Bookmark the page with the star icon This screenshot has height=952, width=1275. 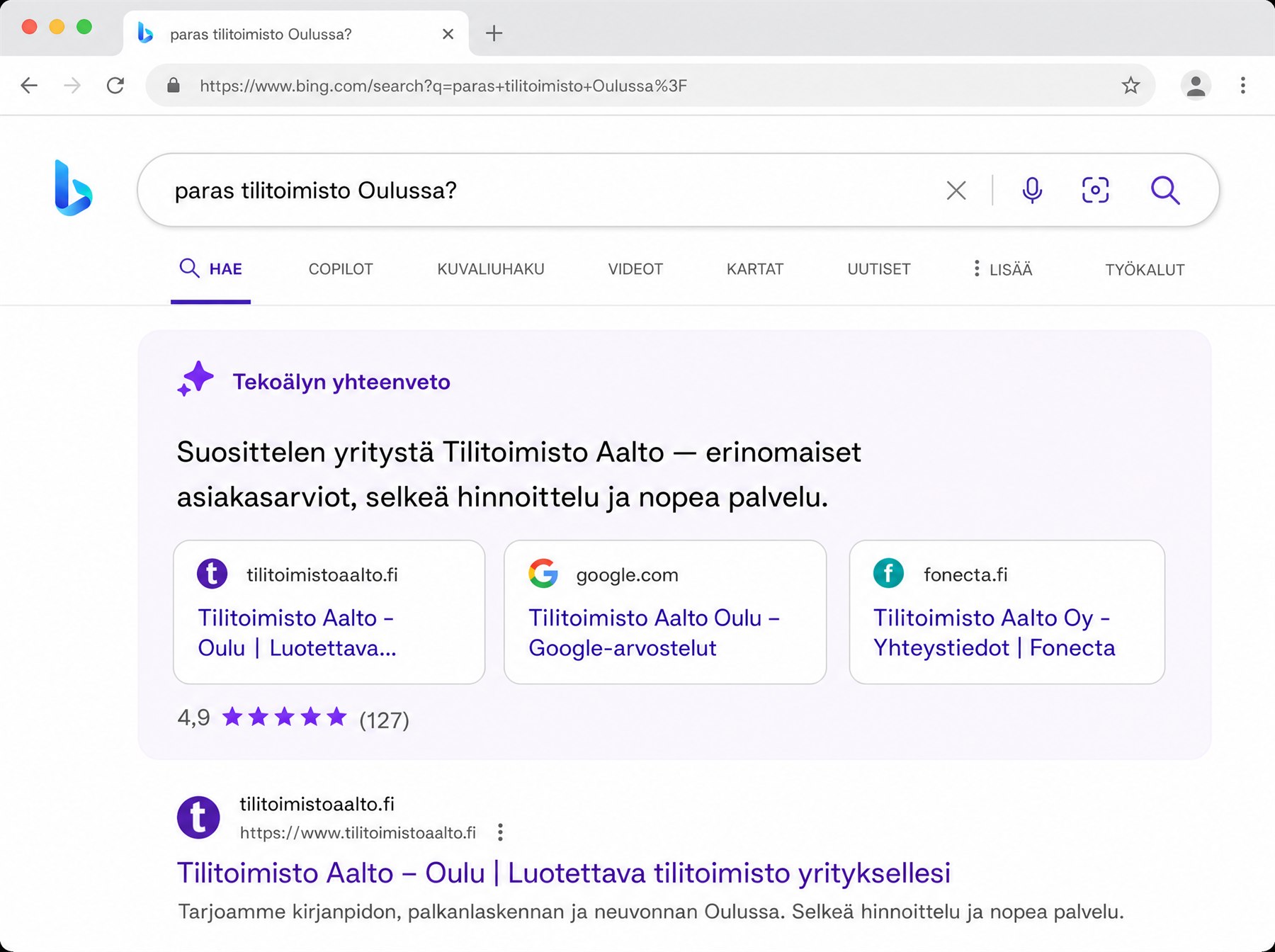pos(1130,86)
